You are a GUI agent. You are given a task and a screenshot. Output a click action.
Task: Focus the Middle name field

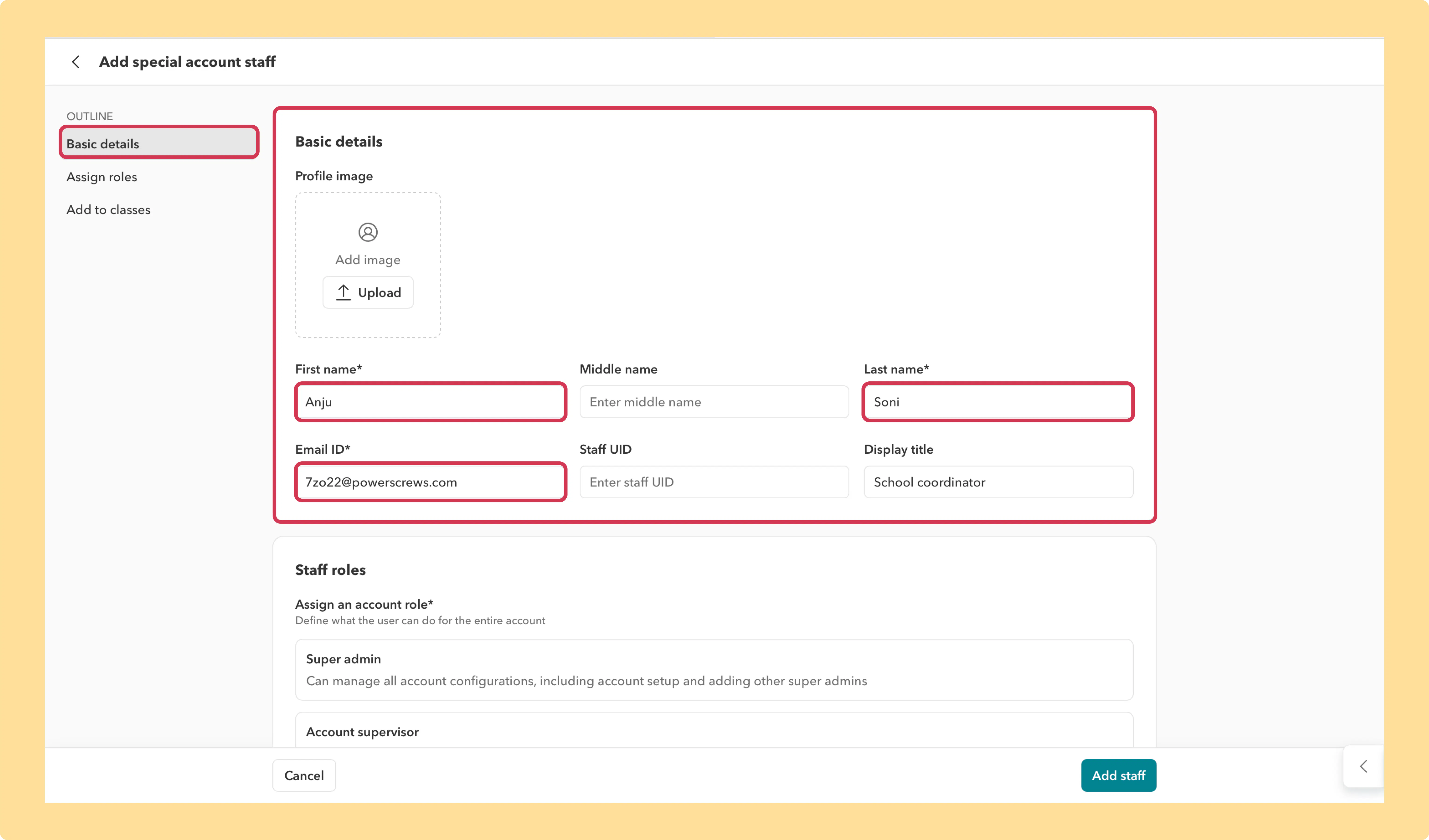[x=714, y=402]
